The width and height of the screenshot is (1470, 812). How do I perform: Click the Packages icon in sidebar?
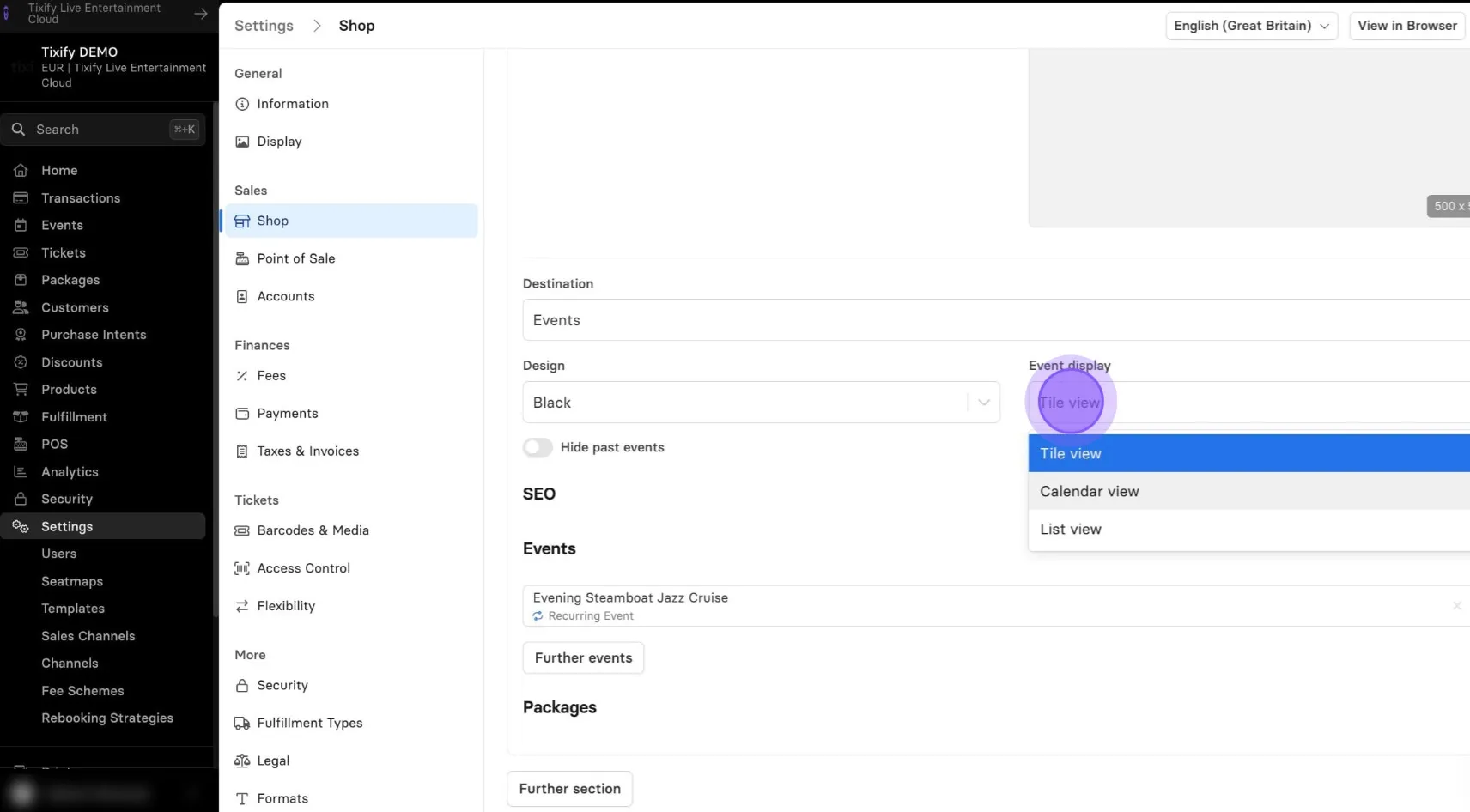click(x=21, y=280)
